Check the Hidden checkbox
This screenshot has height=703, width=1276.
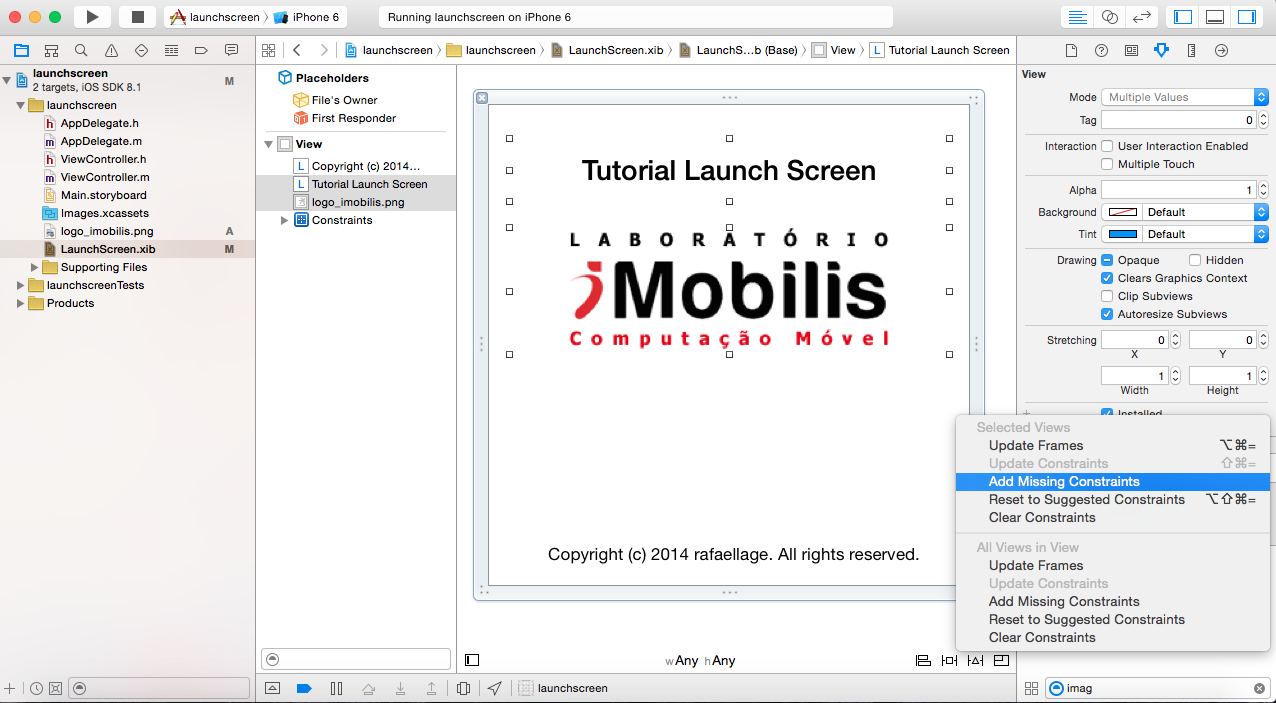tap(1195, 260)
